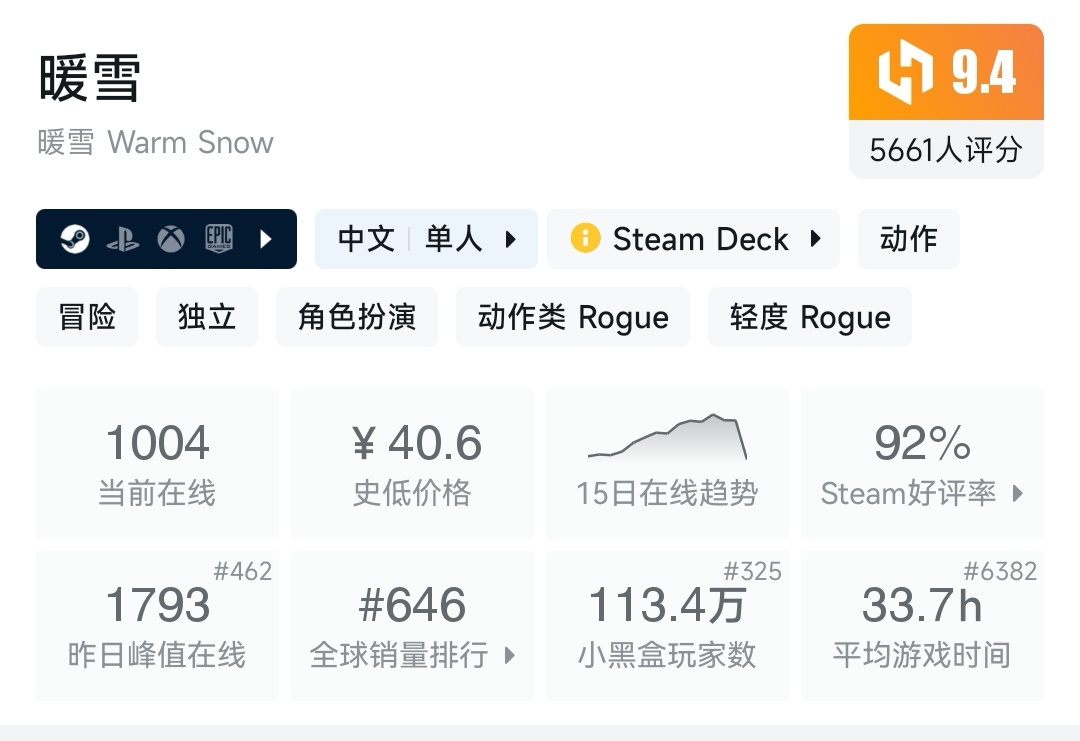This screenshot has width=1080, height=741.
Task: Toggle the 轻度 Rogue tag
Action: [810, 315]
